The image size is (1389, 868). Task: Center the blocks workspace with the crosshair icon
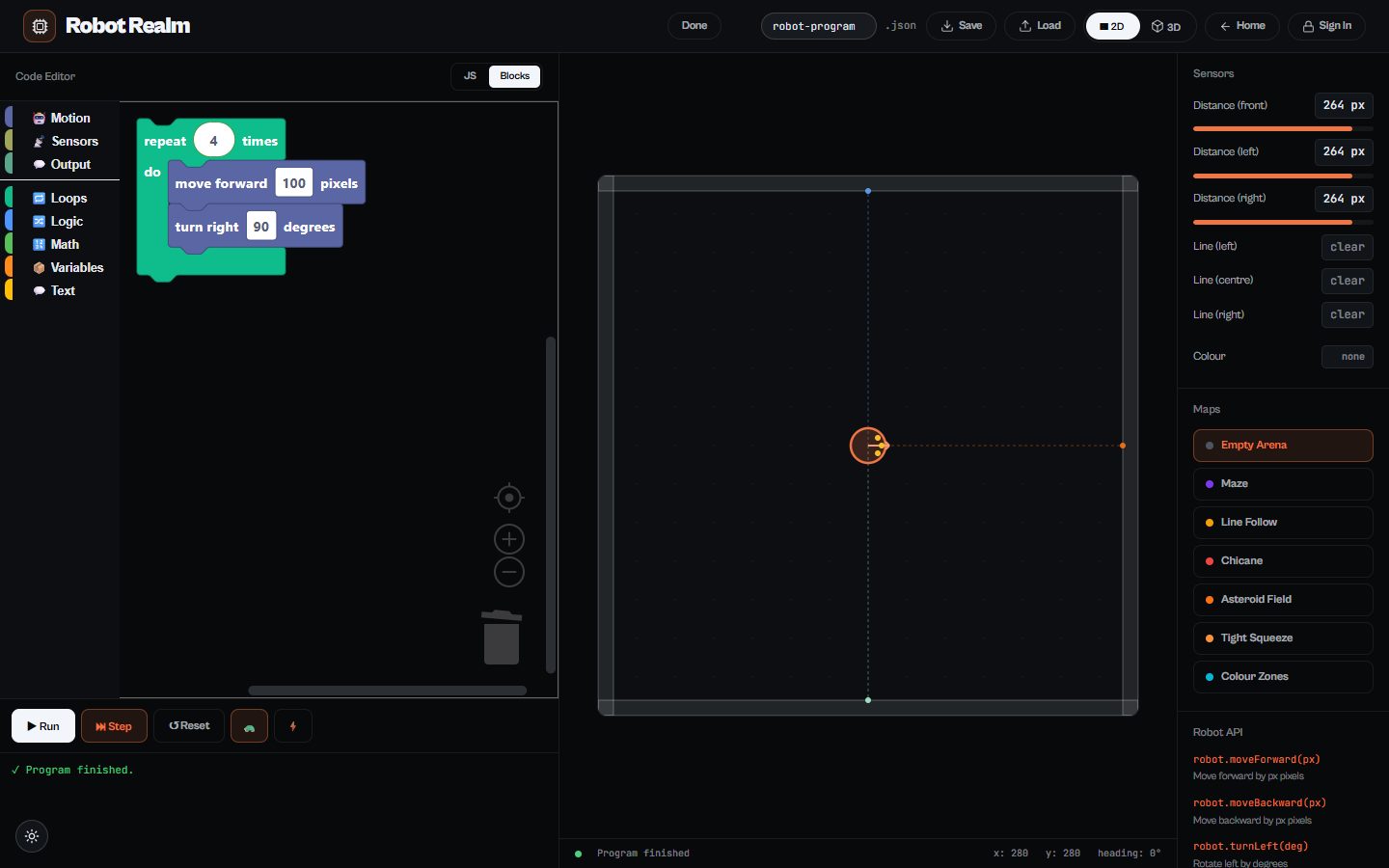[x=508, y=498]
